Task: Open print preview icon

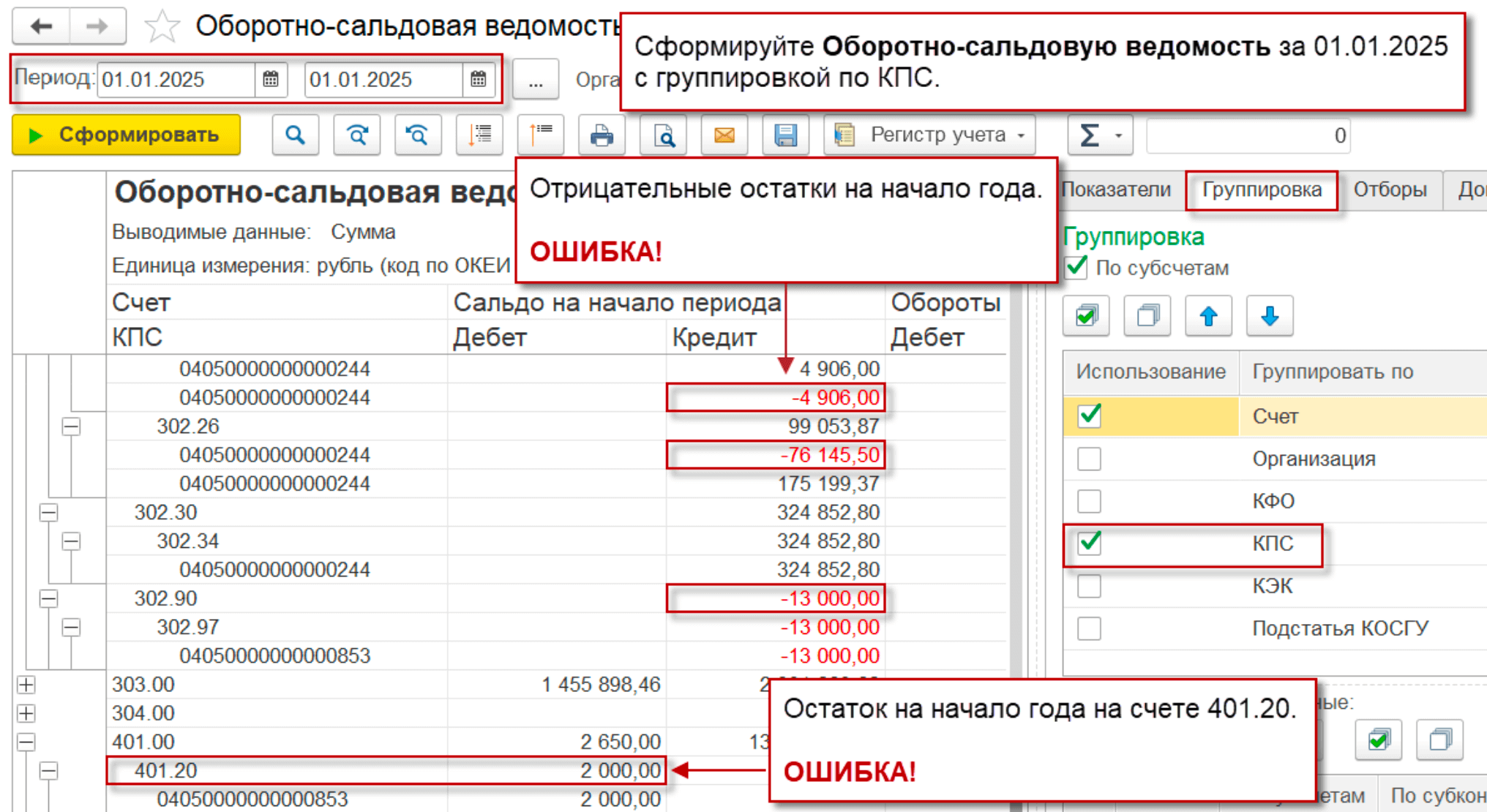Action: tap(663, 135)
